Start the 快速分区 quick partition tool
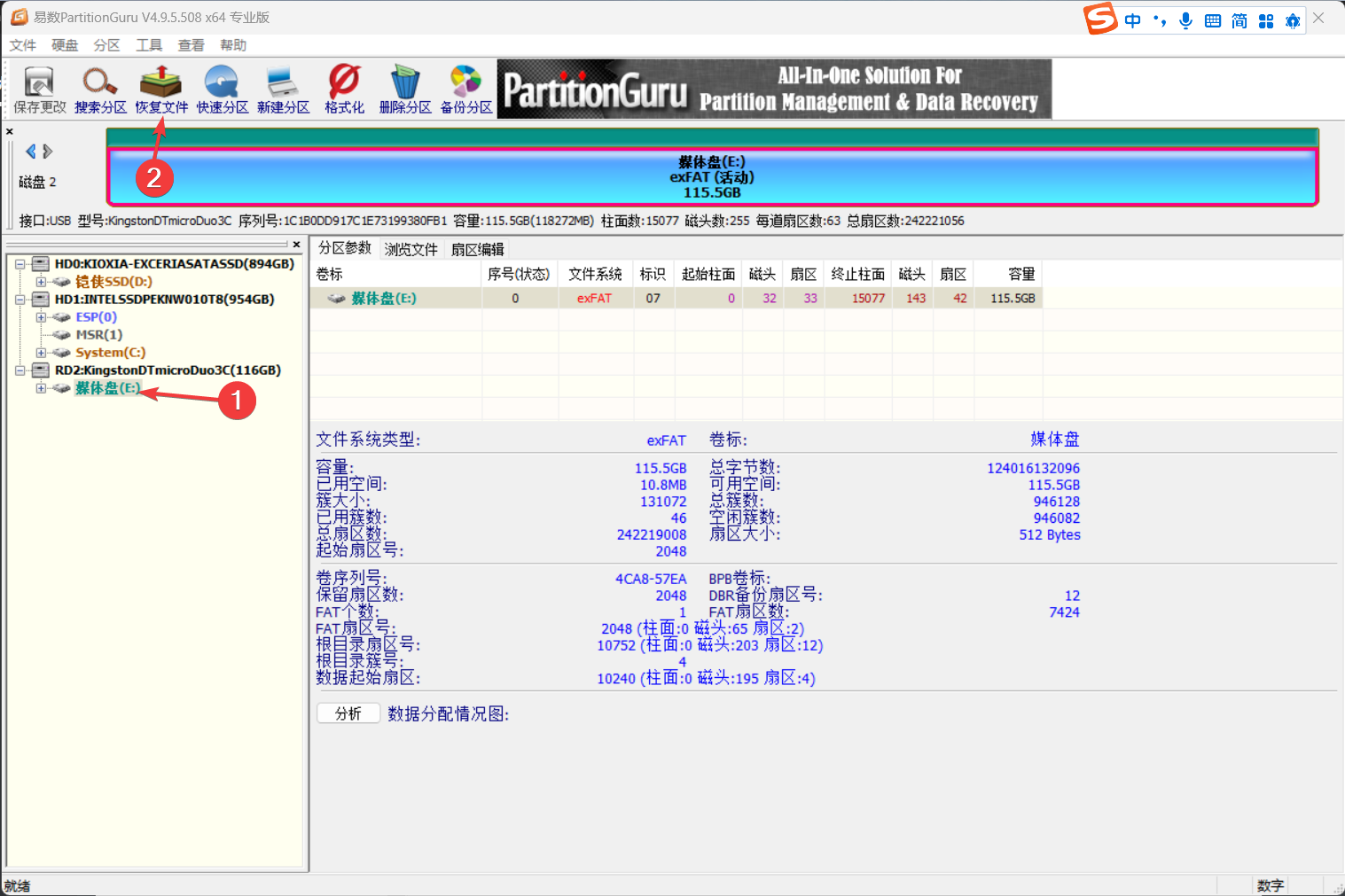The height and width of the screenshot is (896, 1345). [222, 90]
